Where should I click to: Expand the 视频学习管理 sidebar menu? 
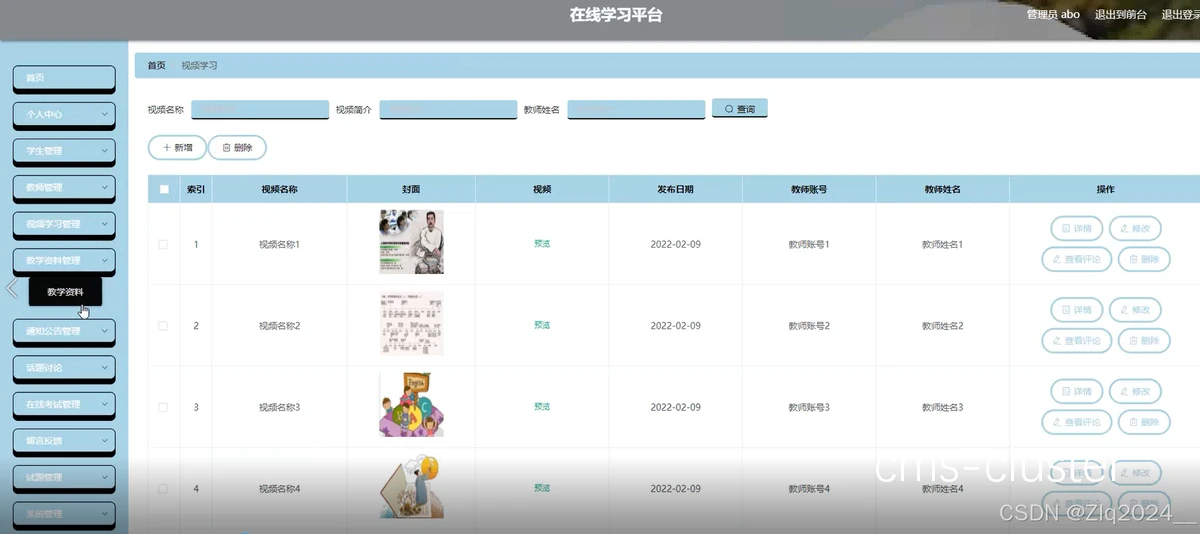coord(64,224)
